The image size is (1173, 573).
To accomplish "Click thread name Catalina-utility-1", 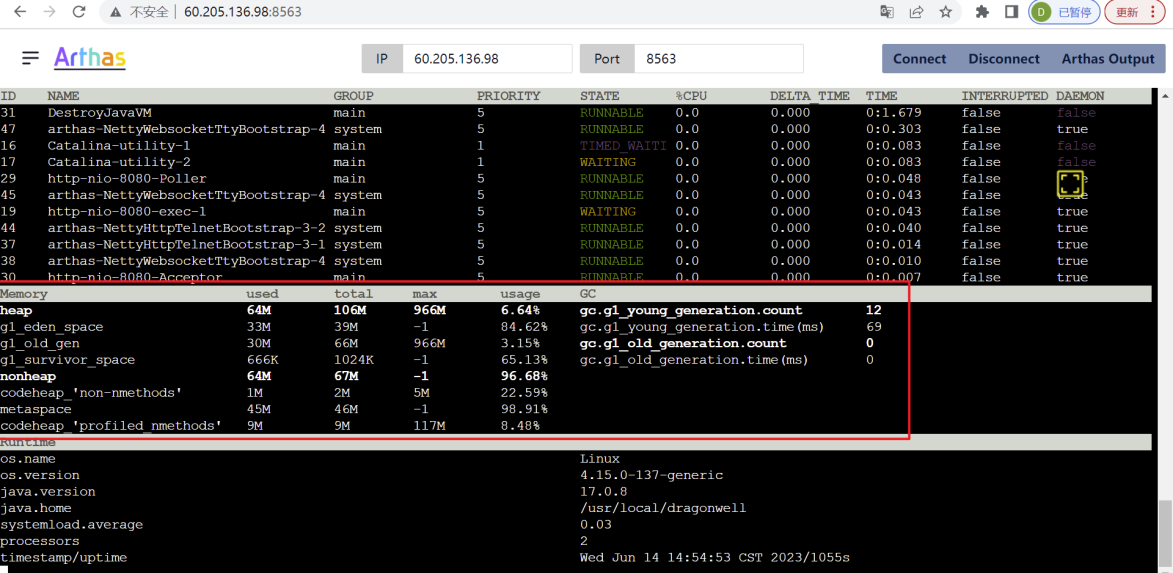I will tap(119, 145).
